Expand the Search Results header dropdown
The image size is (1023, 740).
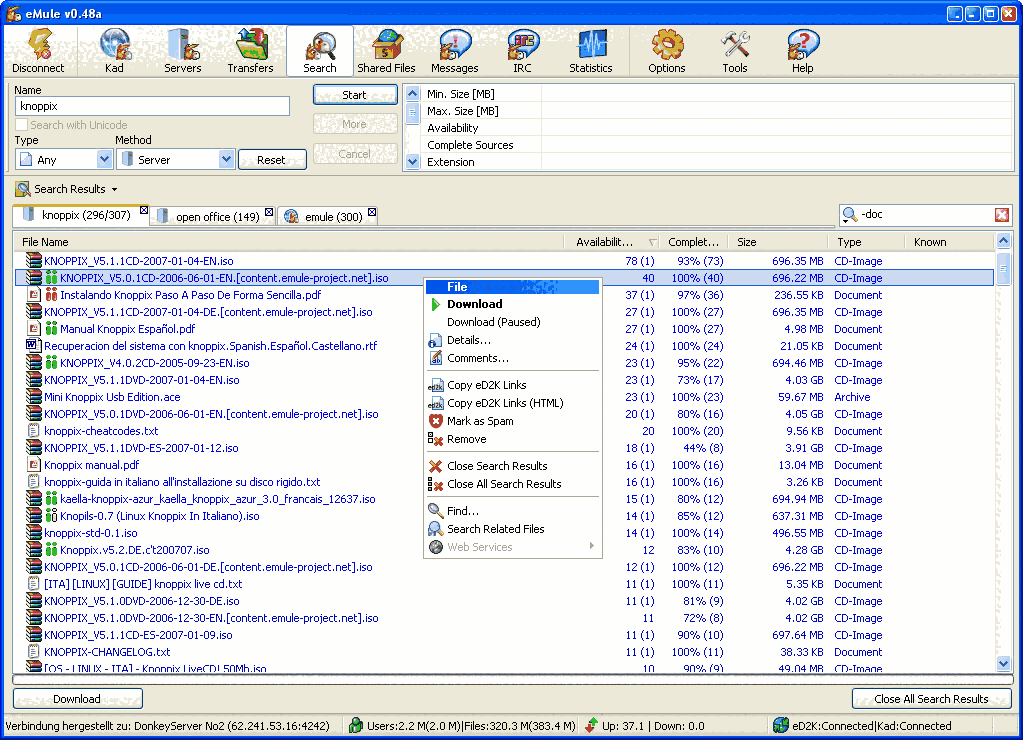[x=113, y=189]
